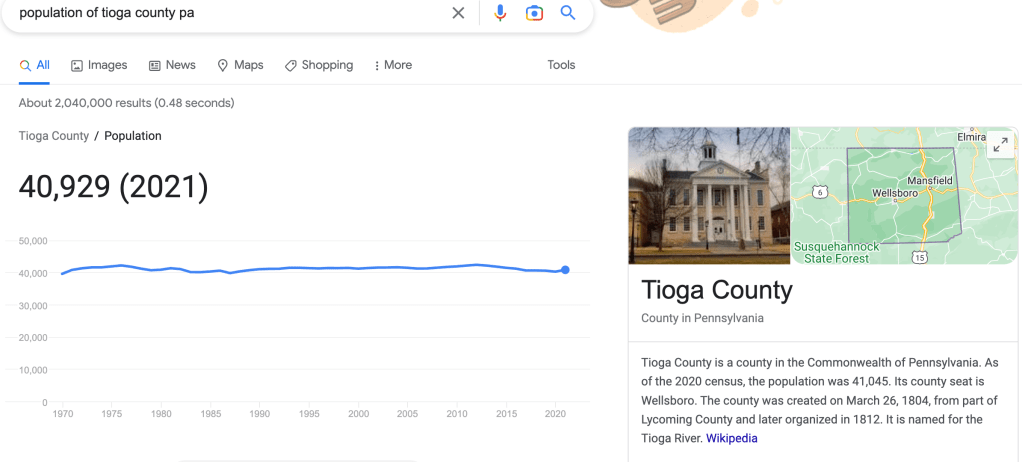Switch to the News tab
1022x462 pixels.
pos(172,65)
